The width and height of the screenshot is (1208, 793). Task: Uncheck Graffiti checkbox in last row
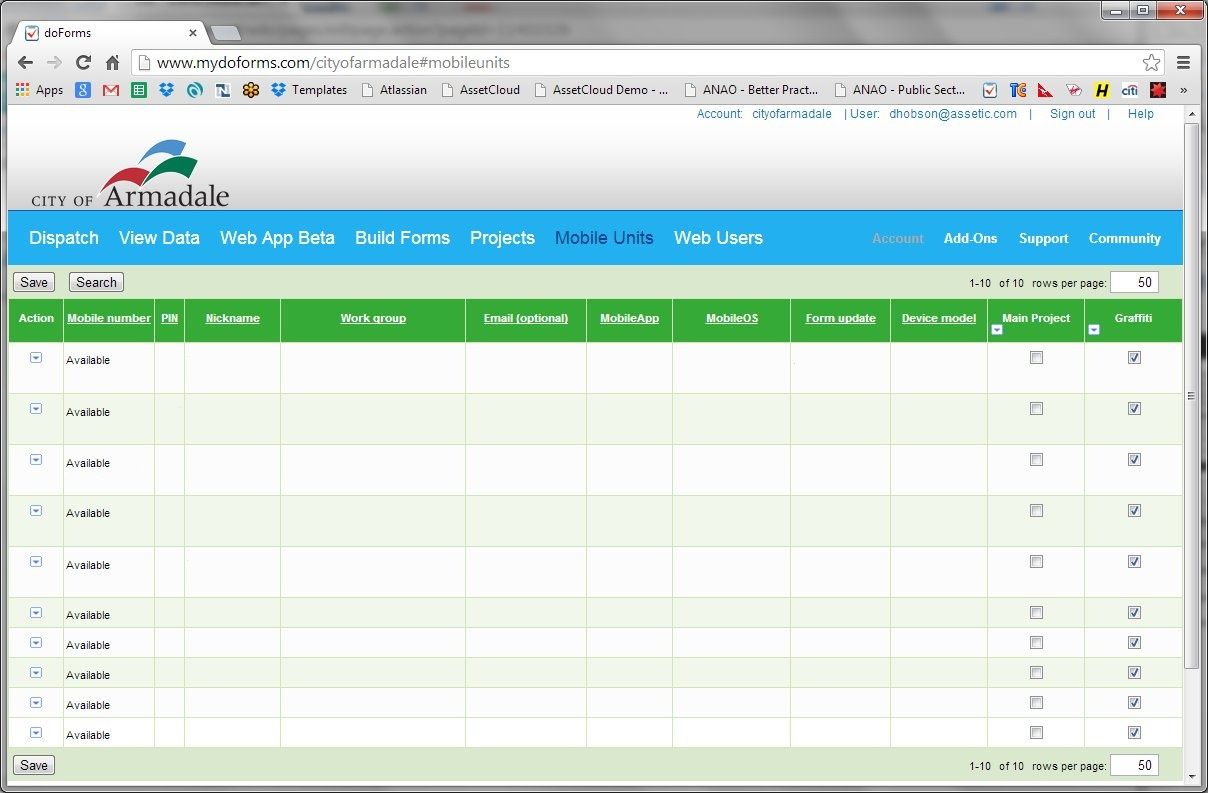1134,733
